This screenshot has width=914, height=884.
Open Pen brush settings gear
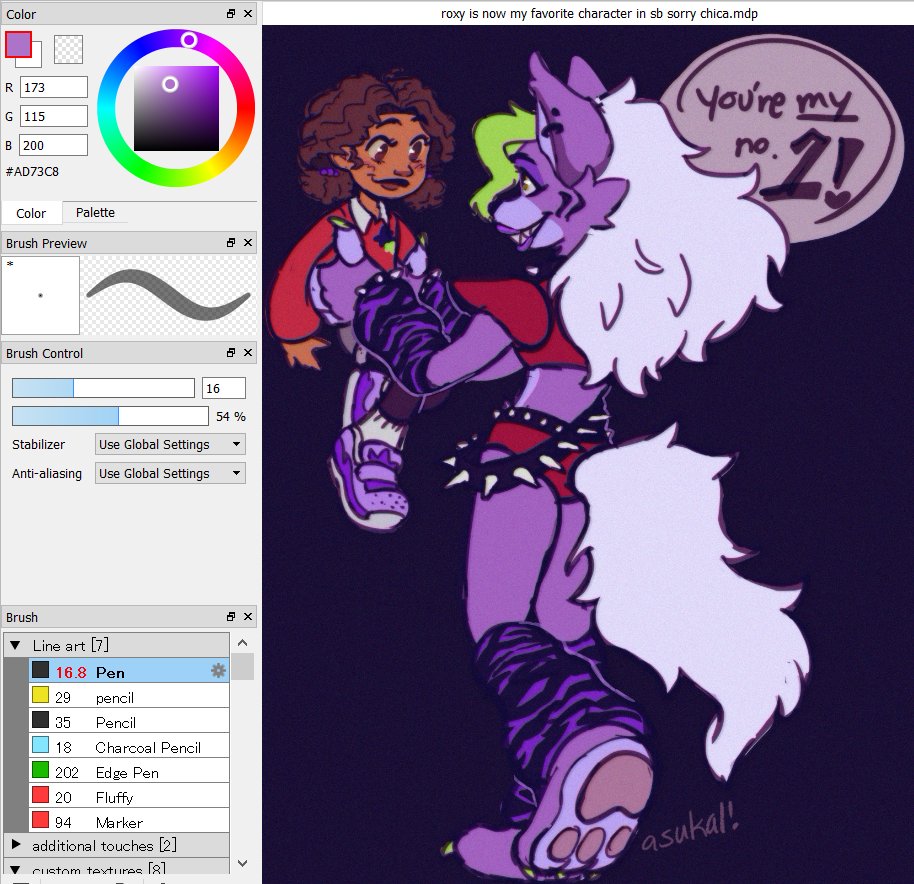click(x=219, y=671)
